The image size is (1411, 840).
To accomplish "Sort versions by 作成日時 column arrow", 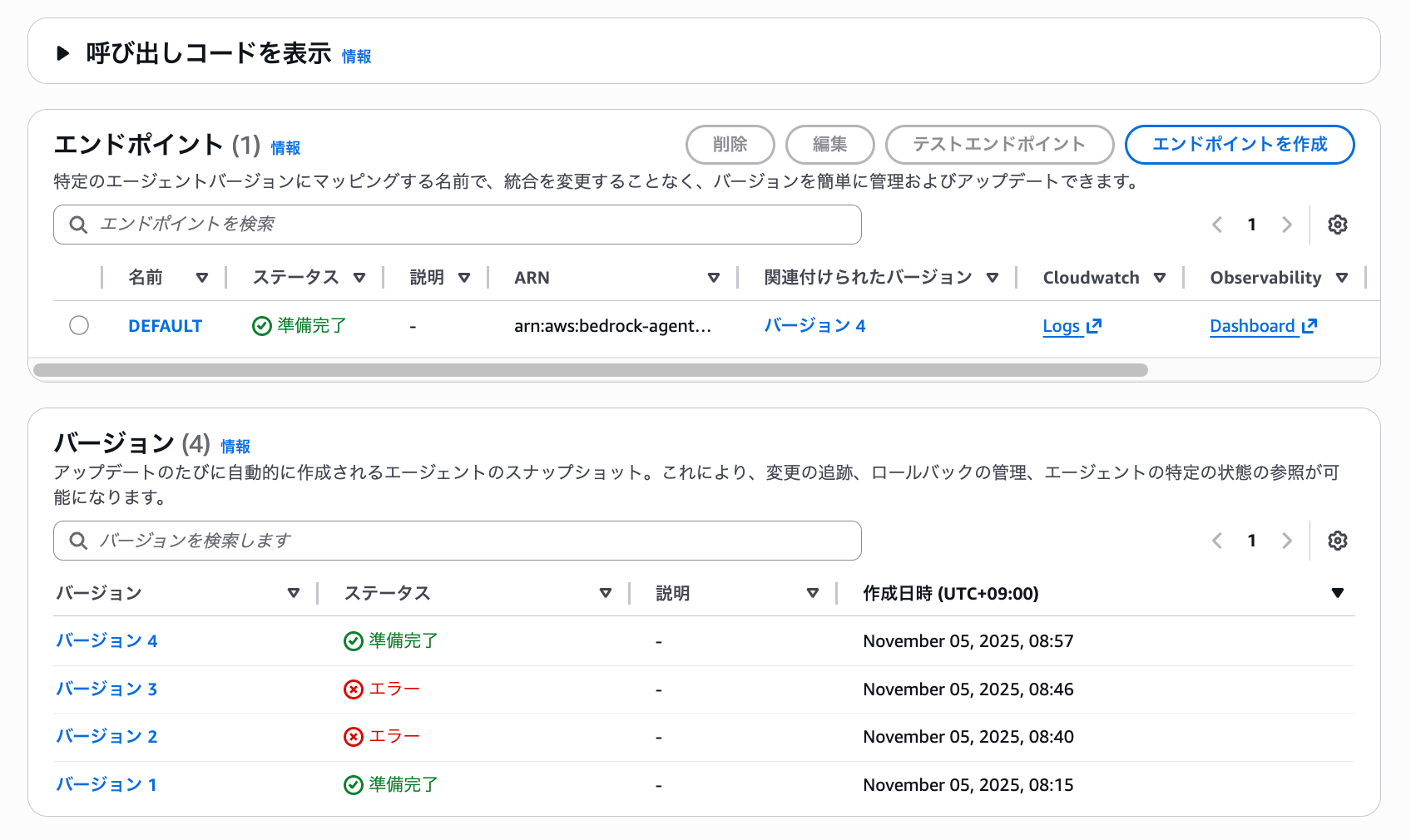I will (x=1337, y=593).
